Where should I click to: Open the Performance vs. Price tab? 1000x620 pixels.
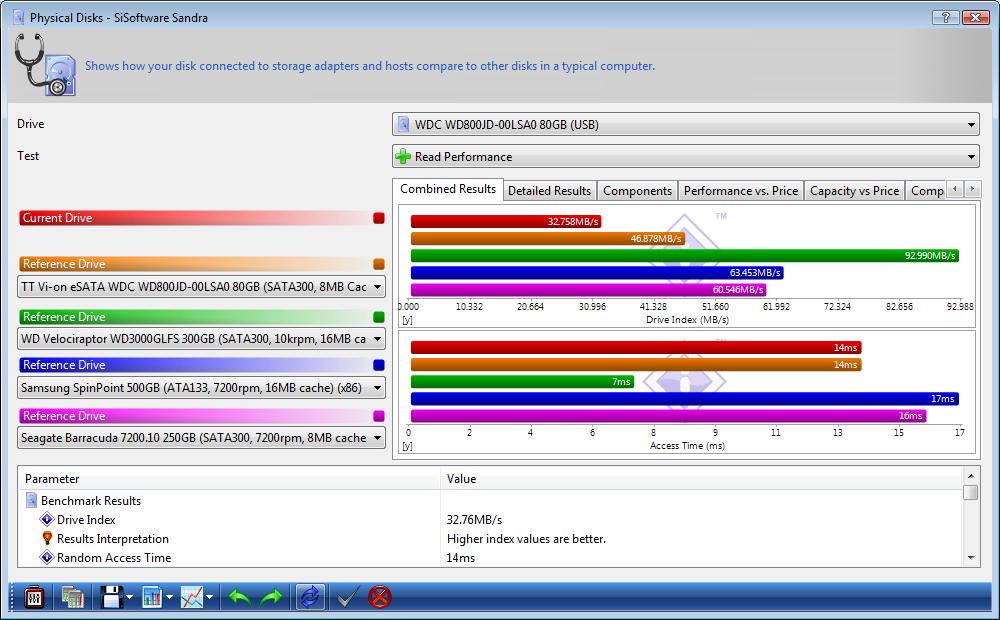tap(740, 191)
